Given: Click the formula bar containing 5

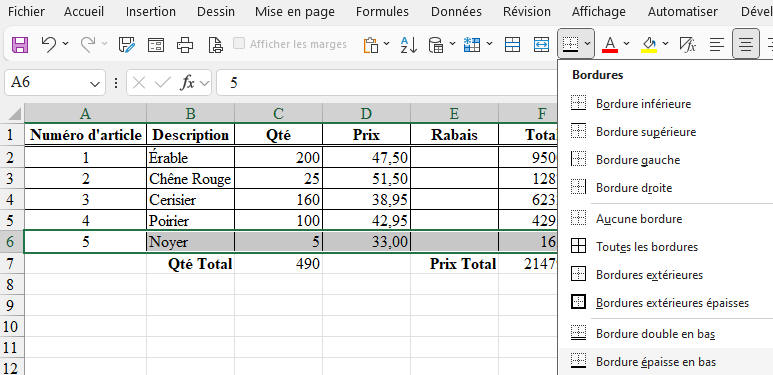Looking at the screenshot, I should (388, 83).
